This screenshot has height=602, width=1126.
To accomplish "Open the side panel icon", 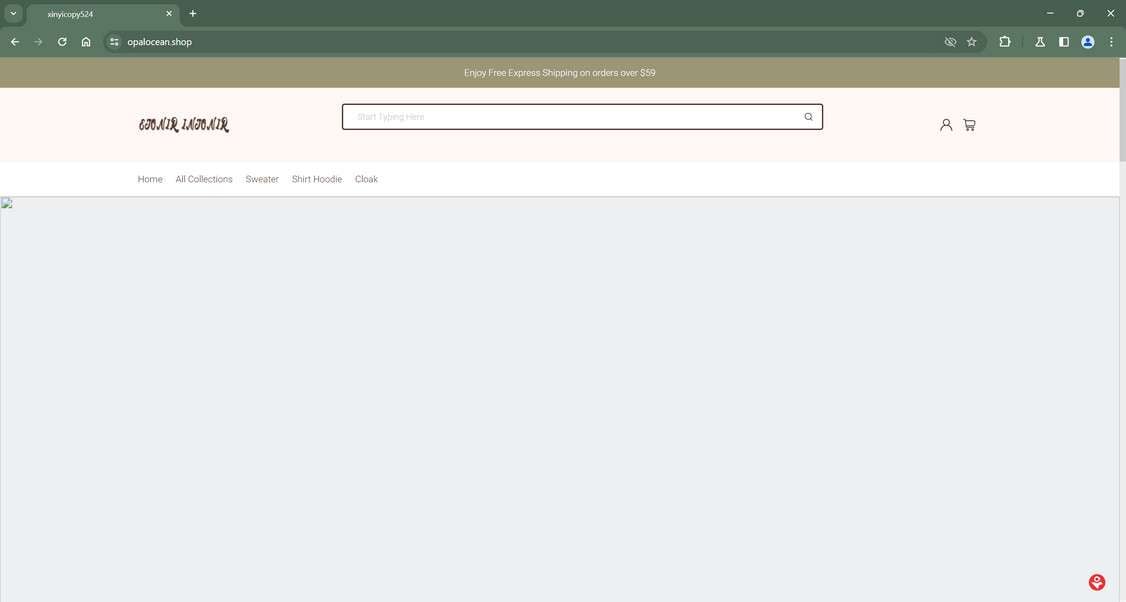I will coord(1062,41).
